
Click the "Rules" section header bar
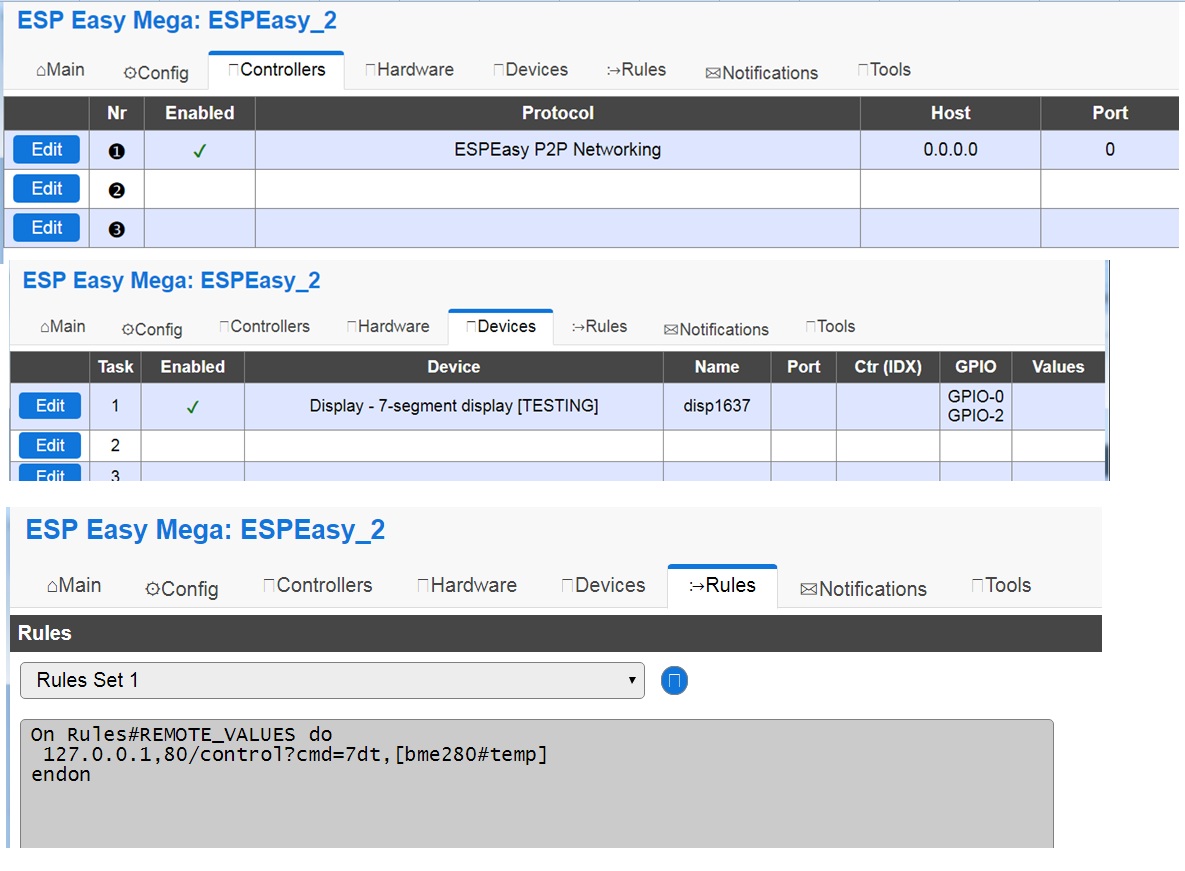click(555, 633)
